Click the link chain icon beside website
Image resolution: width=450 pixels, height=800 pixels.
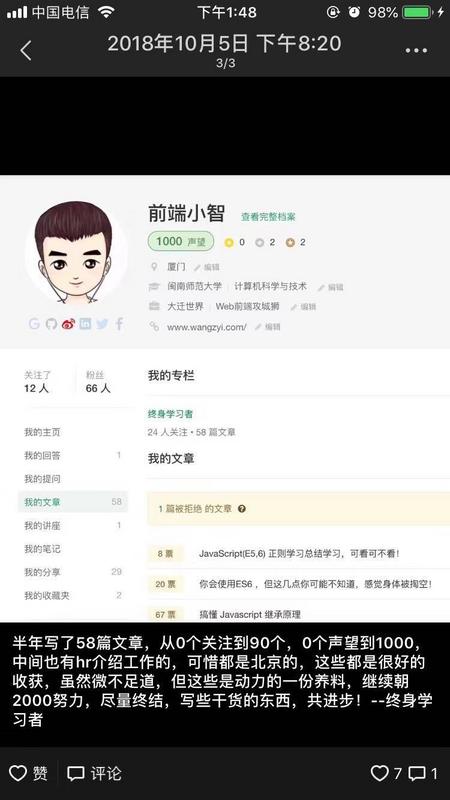154,327
